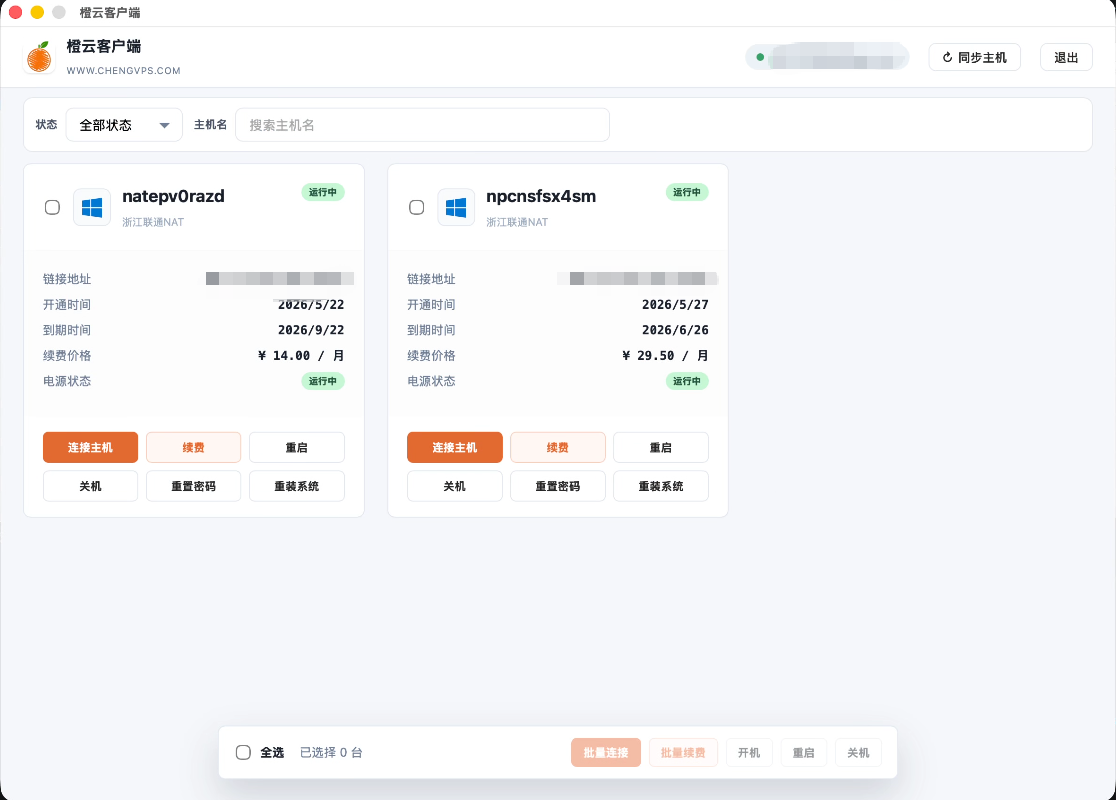1116x800 pixels.
Task: Click 续费 on natepv0razd card
Action: pos(193,448)
